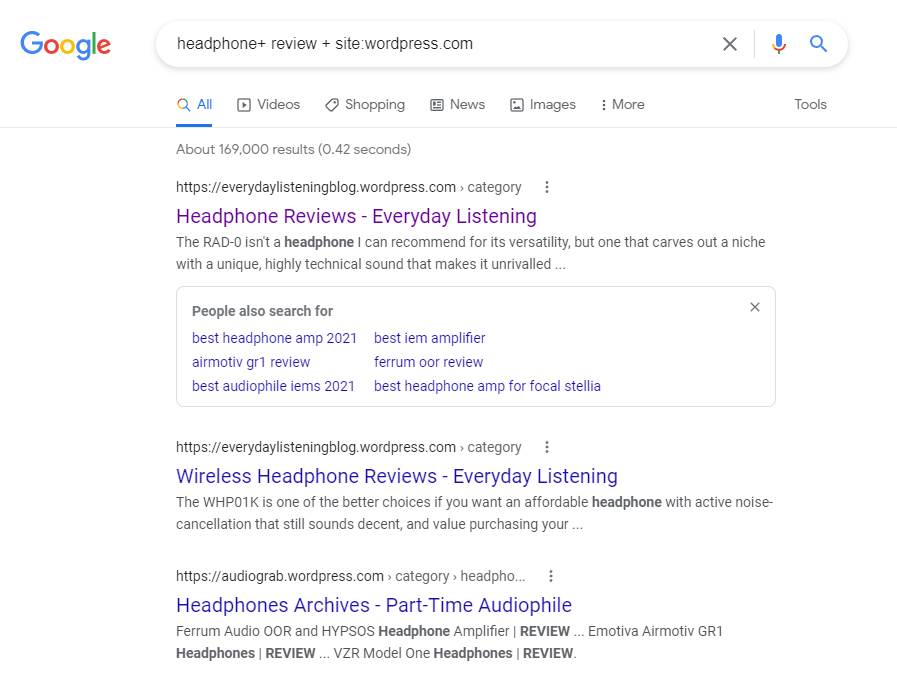Open Wireless Headphone Reviews - Everyday Listening
This screenshot has height=692, width=897.
pyautogui.click(x=397, y=476)
